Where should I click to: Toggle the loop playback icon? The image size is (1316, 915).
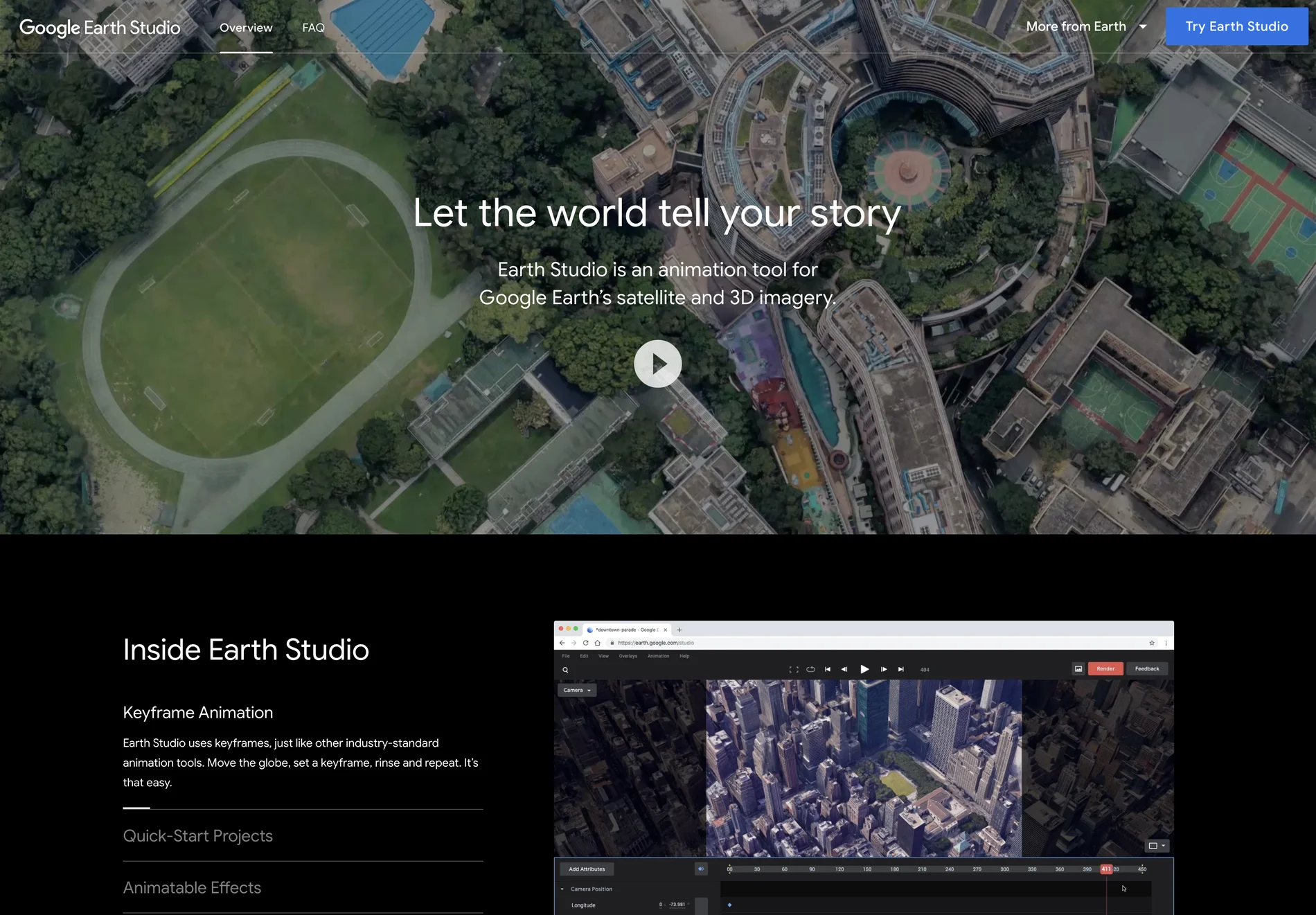pos(810,669)
